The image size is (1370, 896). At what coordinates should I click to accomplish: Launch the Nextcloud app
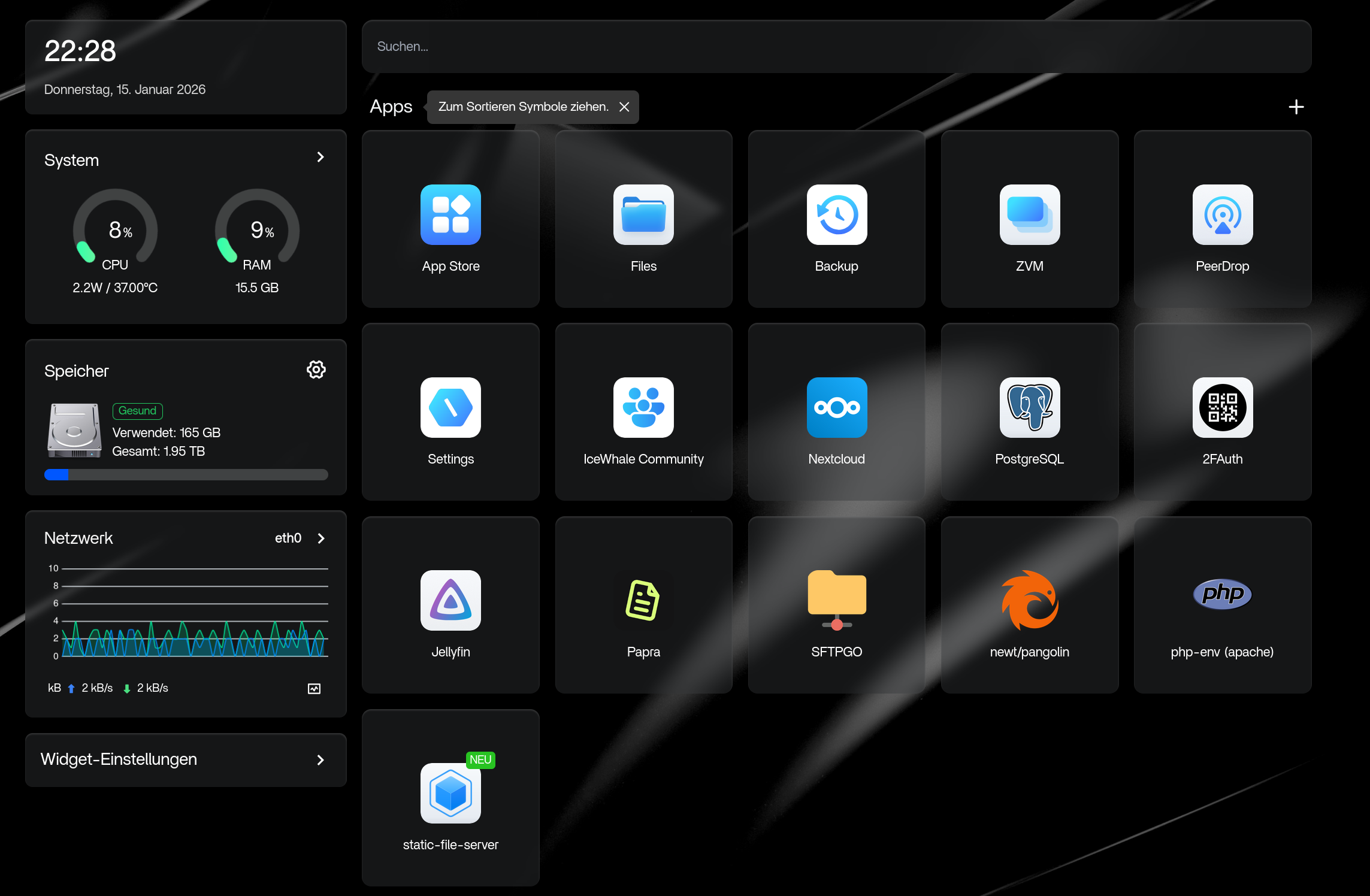[836, 408]
